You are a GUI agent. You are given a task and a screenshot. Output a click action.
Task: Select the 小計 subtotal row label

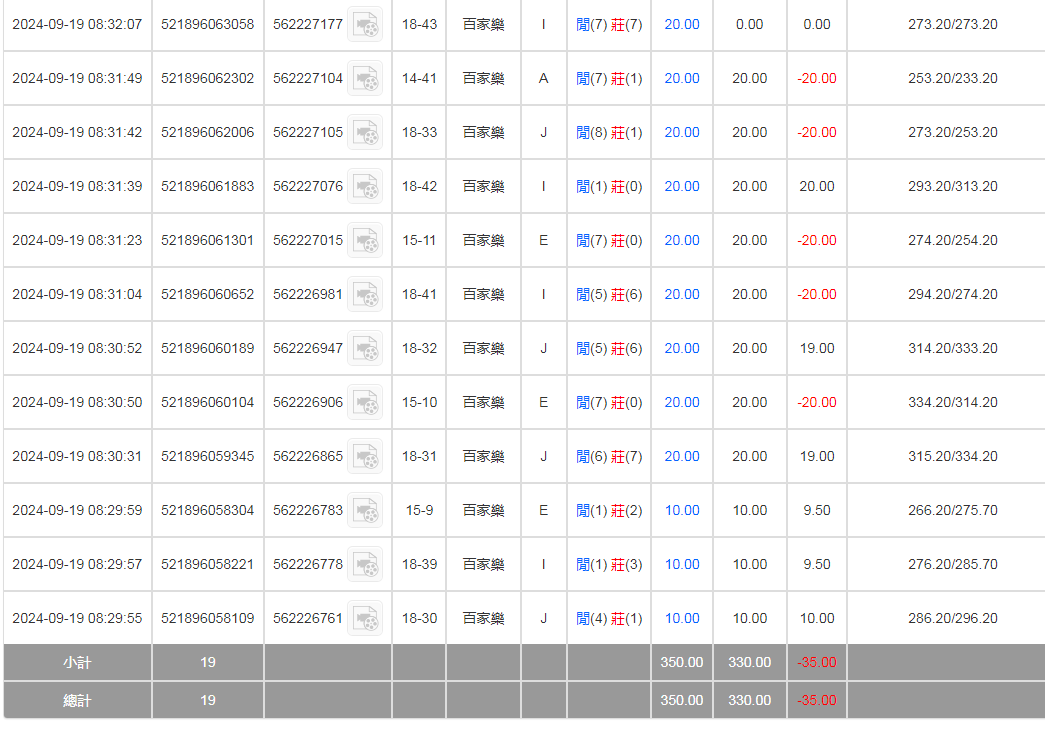(77, 662)
